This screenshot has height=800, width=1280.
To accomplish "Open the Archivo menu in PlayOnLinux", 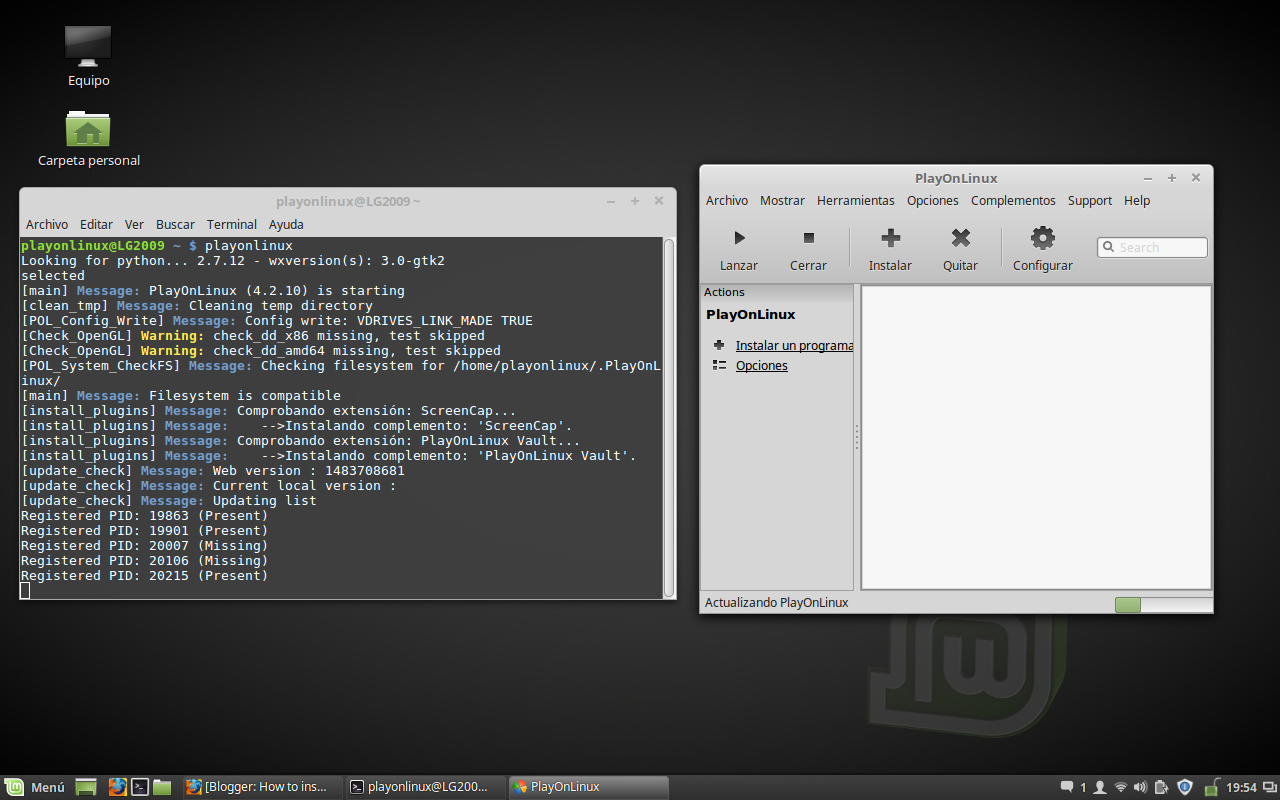I will pyautogui.click(x=727, y=200).
